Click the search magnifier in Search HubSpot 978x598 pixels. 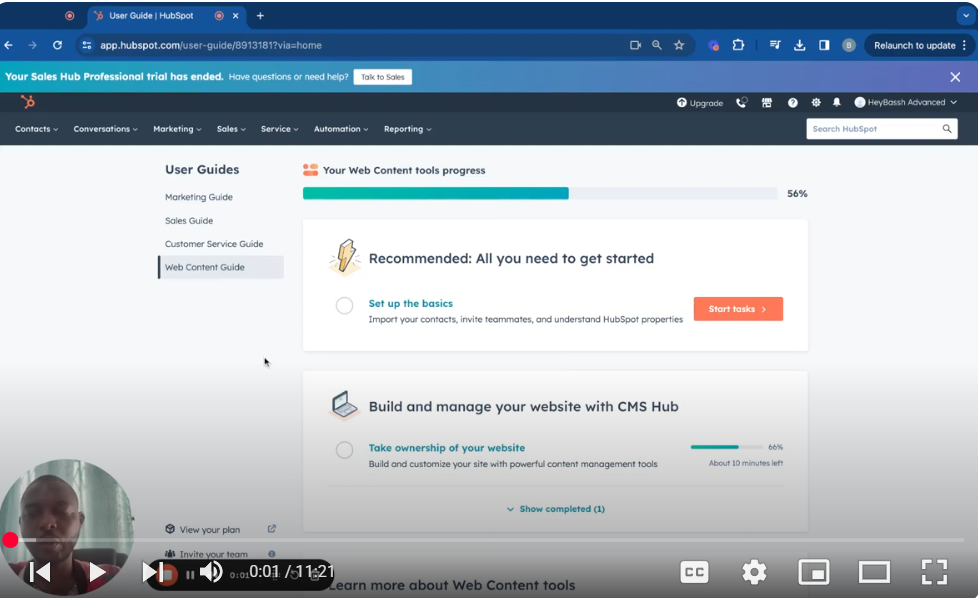(x=947, y=128)
